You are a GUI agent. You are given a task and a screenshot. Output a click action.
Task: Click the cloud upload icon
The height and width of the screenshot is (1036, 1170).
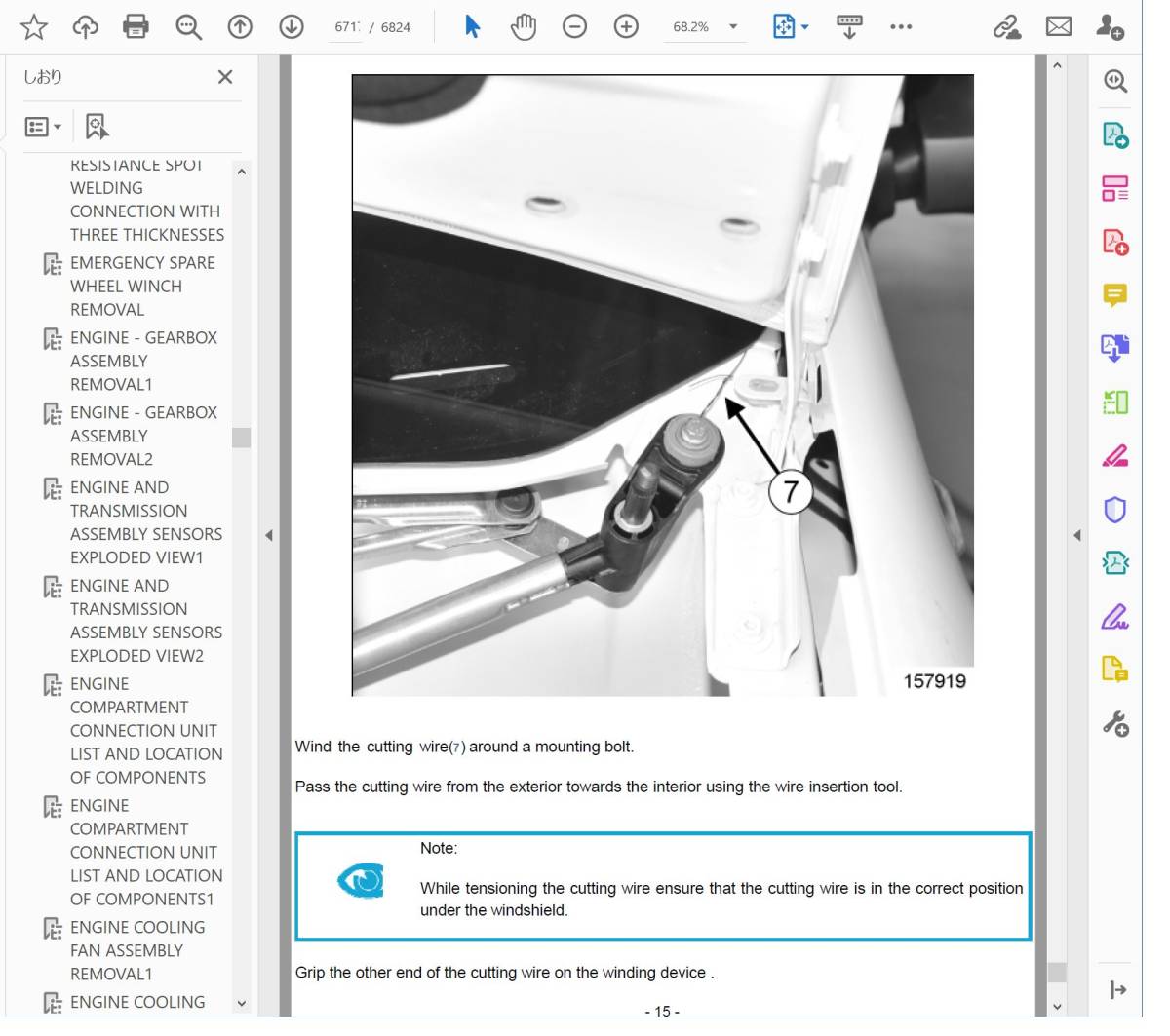pyautogui.click(x=86, y=27)
